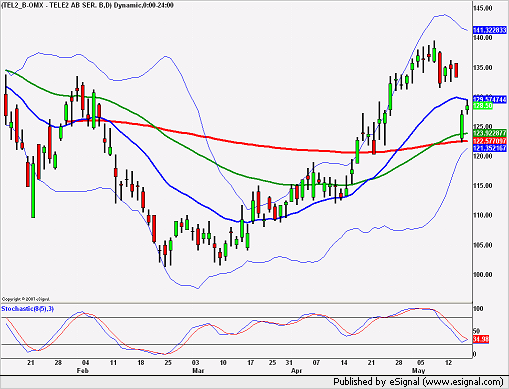Click the 135.00 price axis label

(483, 68)
